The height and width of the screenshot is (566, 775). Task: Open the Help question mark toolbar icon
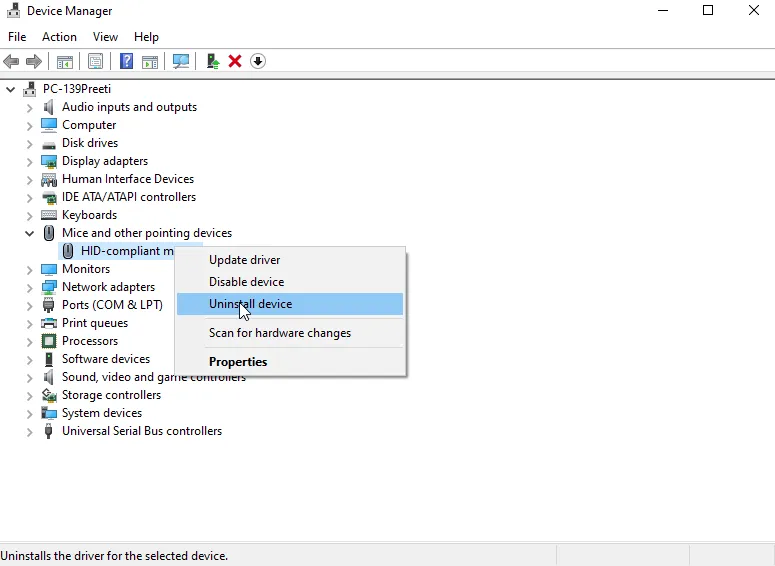click(127, 61)
